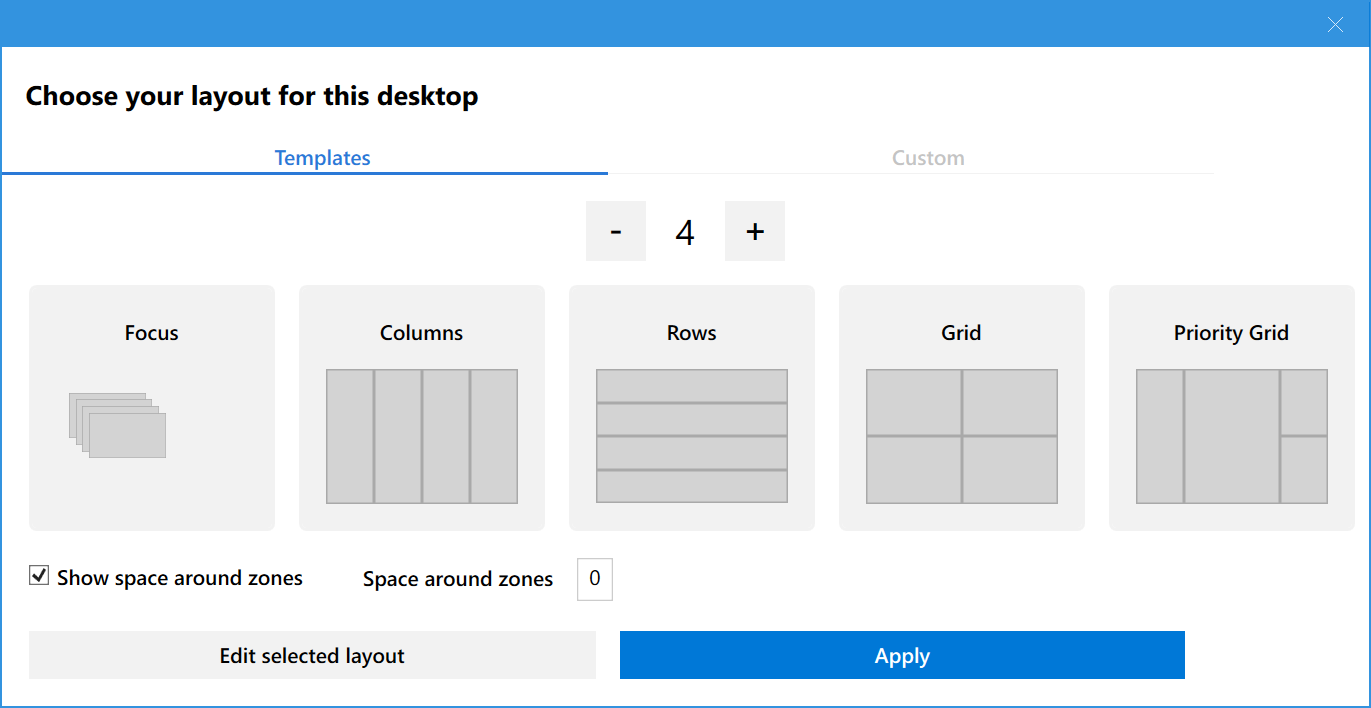
Task: Choose the Priority Grid layout preview
Action: [1232, 436]
